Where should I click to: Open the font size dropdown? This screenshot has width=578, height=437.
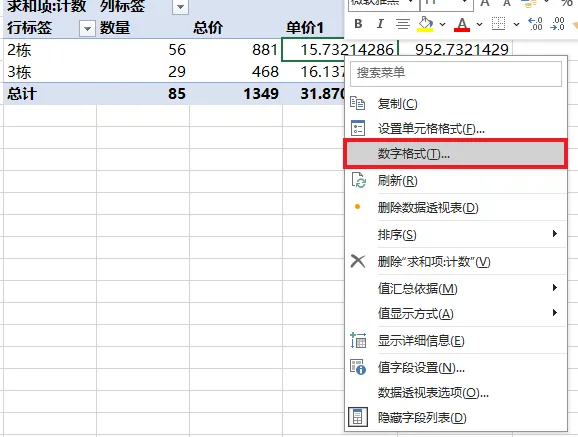pyautogui.click(x=466, y=3)
